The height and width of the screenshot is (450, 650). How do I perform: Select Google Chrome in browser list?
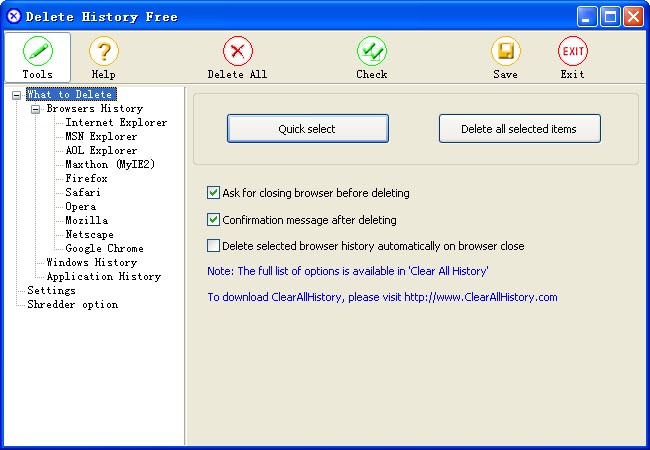point(104,249)
